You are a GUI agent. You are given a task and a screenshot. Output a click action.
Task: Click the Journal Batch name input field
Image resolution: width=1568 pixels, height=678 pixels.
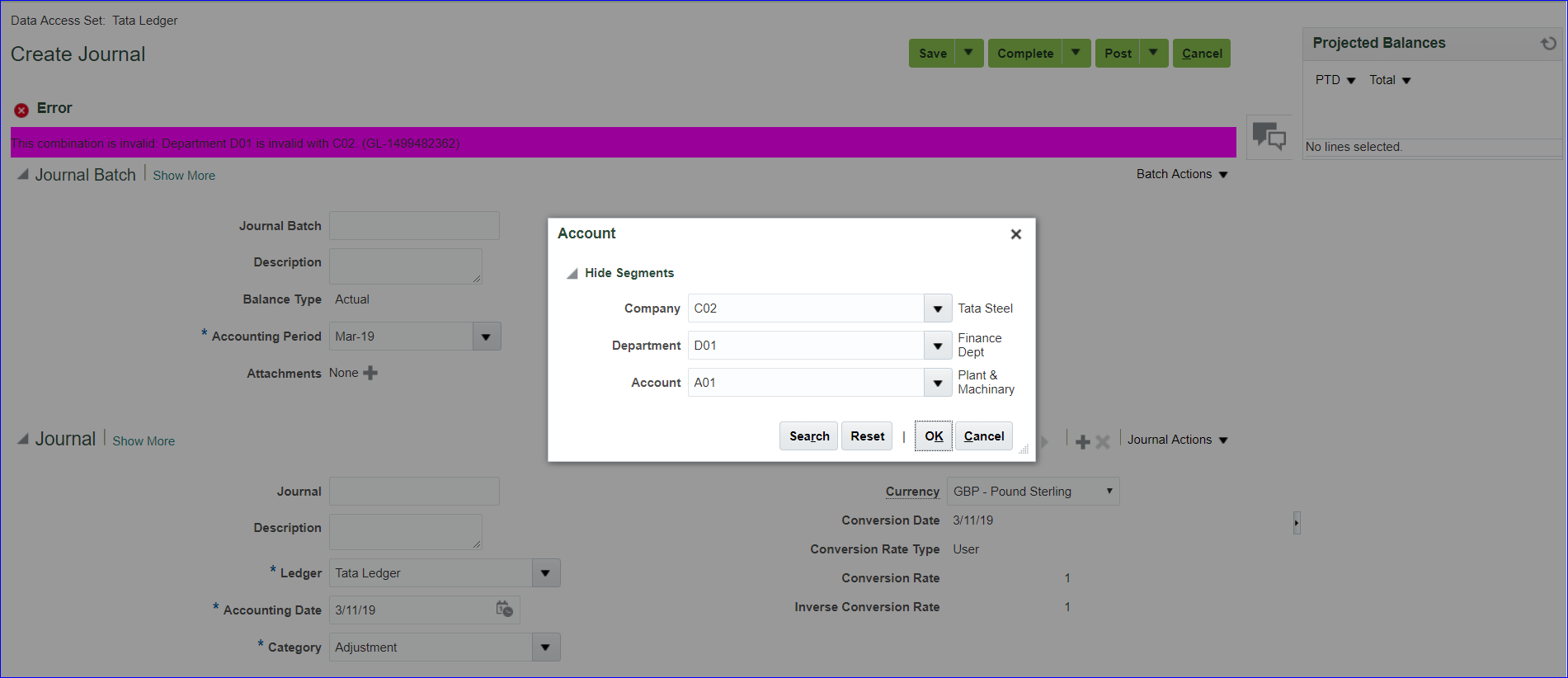pyautogui.click(x=414, y=226)
